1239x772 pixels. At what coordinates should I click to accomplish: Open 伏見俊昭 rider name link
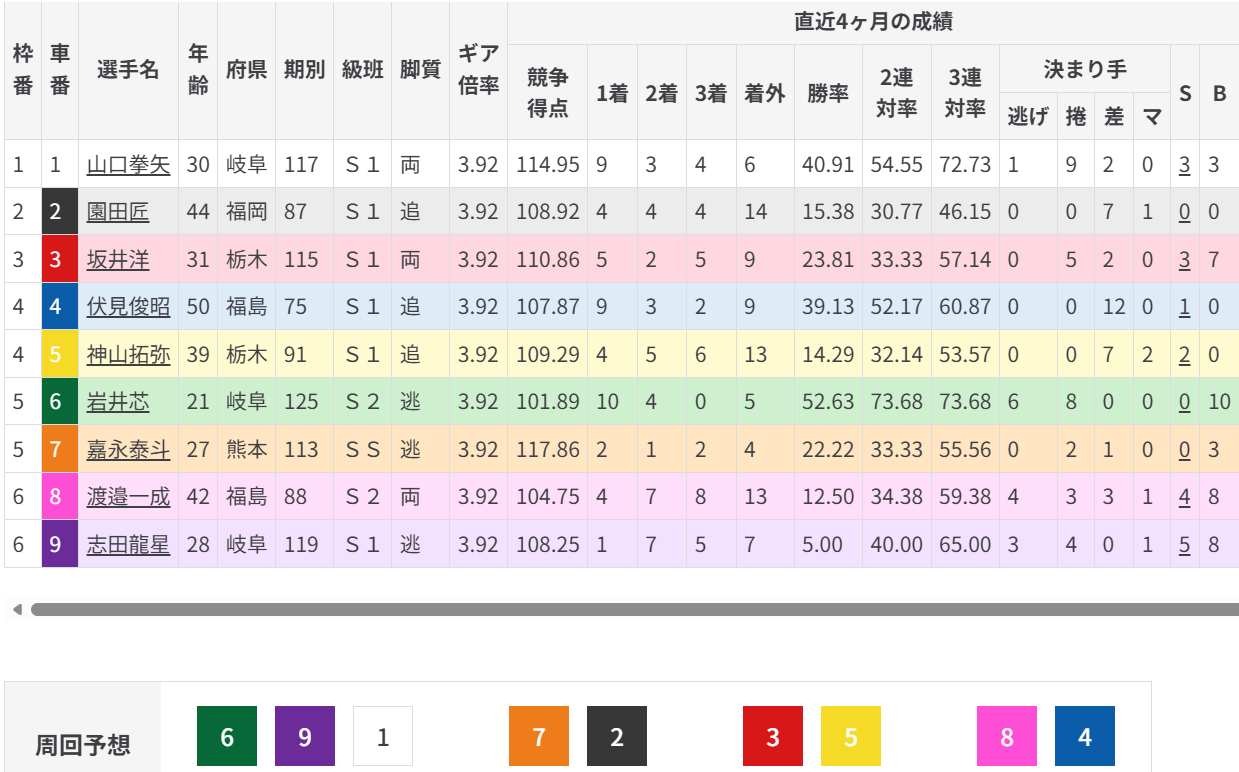[x=128, y=307]
